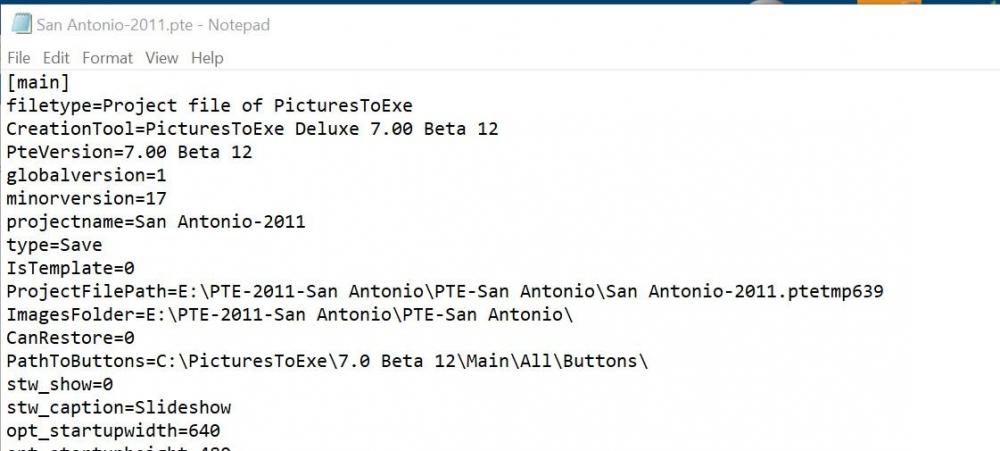Open the Format menu
This screenshot has width=1000, height=451.
(x=107, y=58)
